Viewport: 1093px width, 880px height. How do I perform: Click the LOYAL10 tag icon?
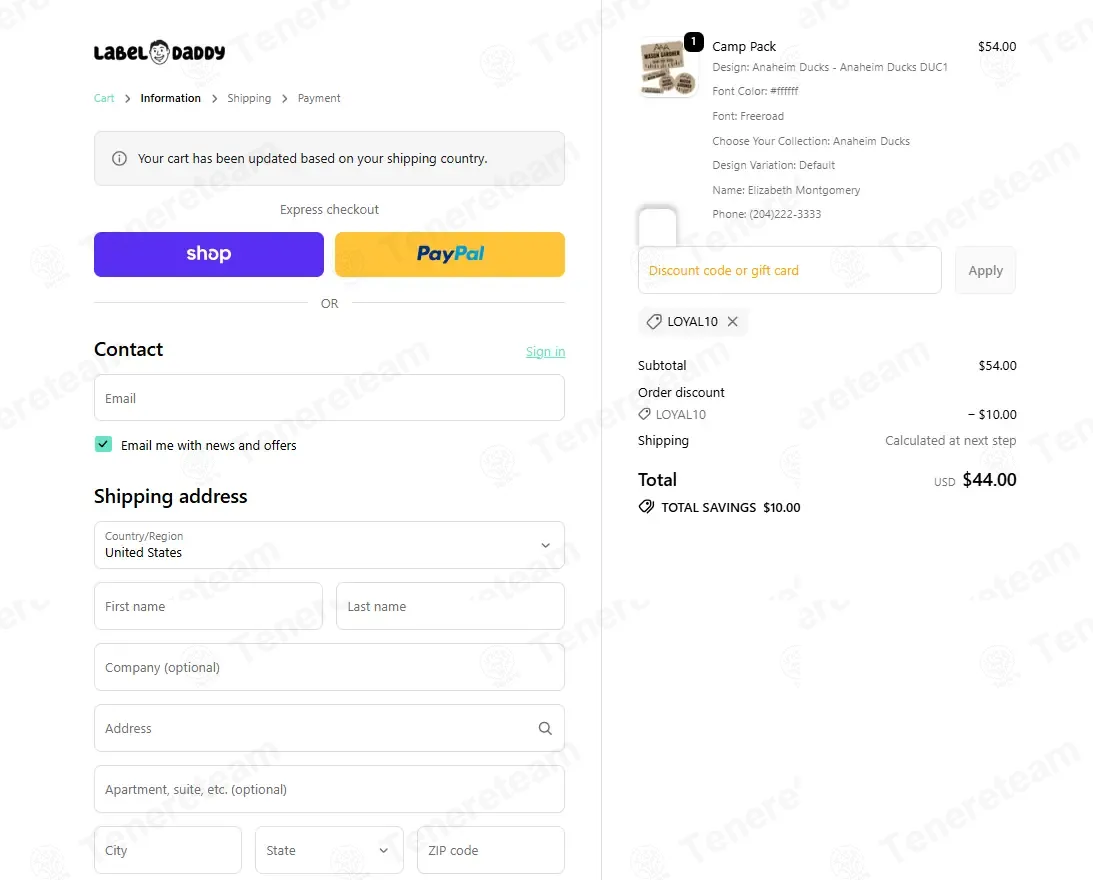pos(654,322)
